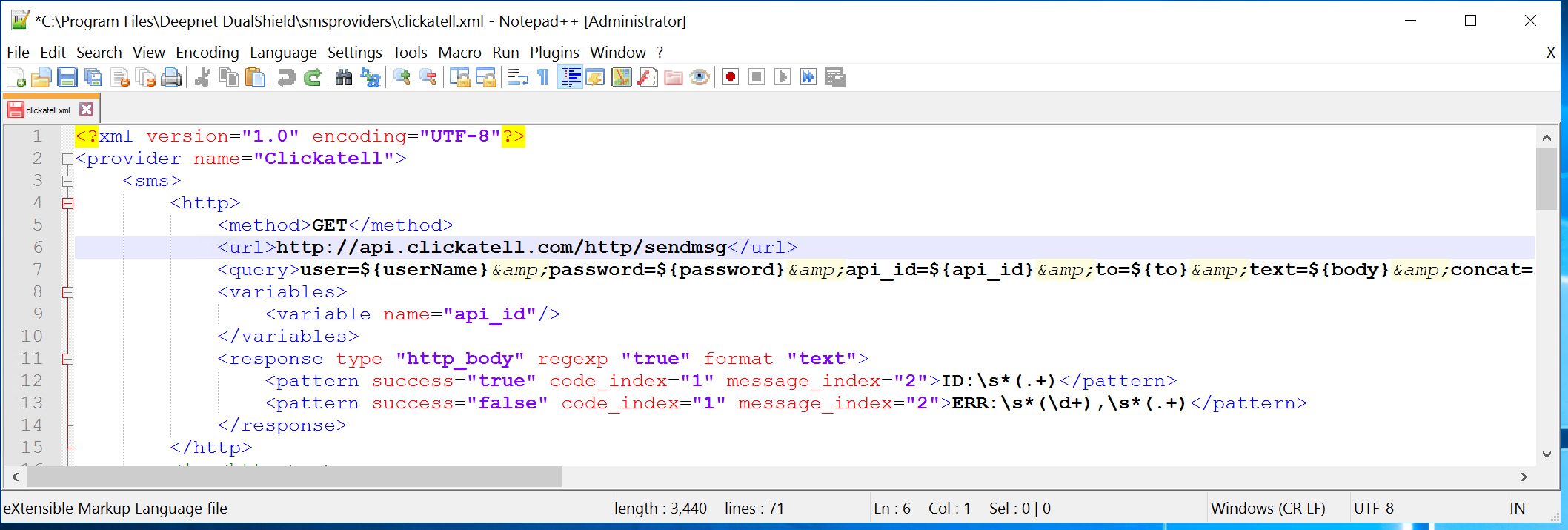Open the Find and Replace icon

coord(370,77)
